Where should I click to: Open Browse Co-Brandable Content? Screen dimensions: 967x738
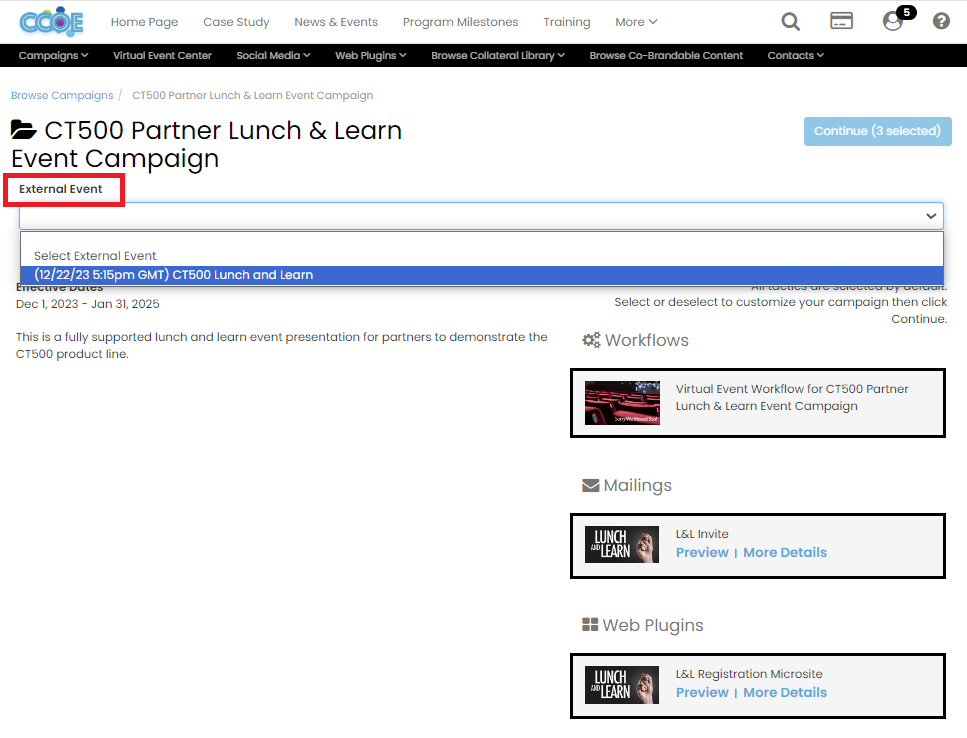pos(666,55)
